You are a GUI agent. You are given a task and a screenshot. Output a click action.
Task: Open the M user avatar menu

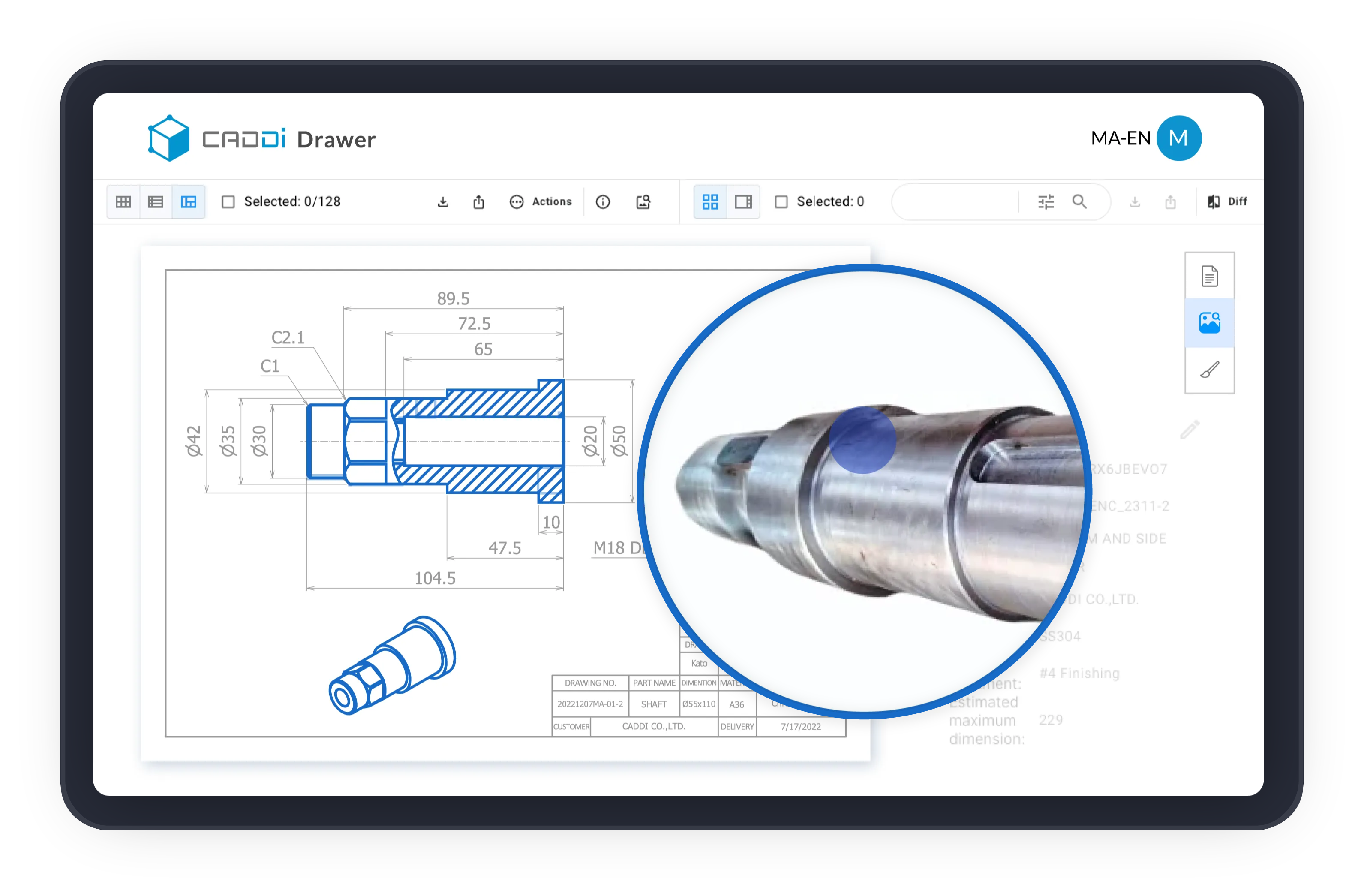point(1178,138)
